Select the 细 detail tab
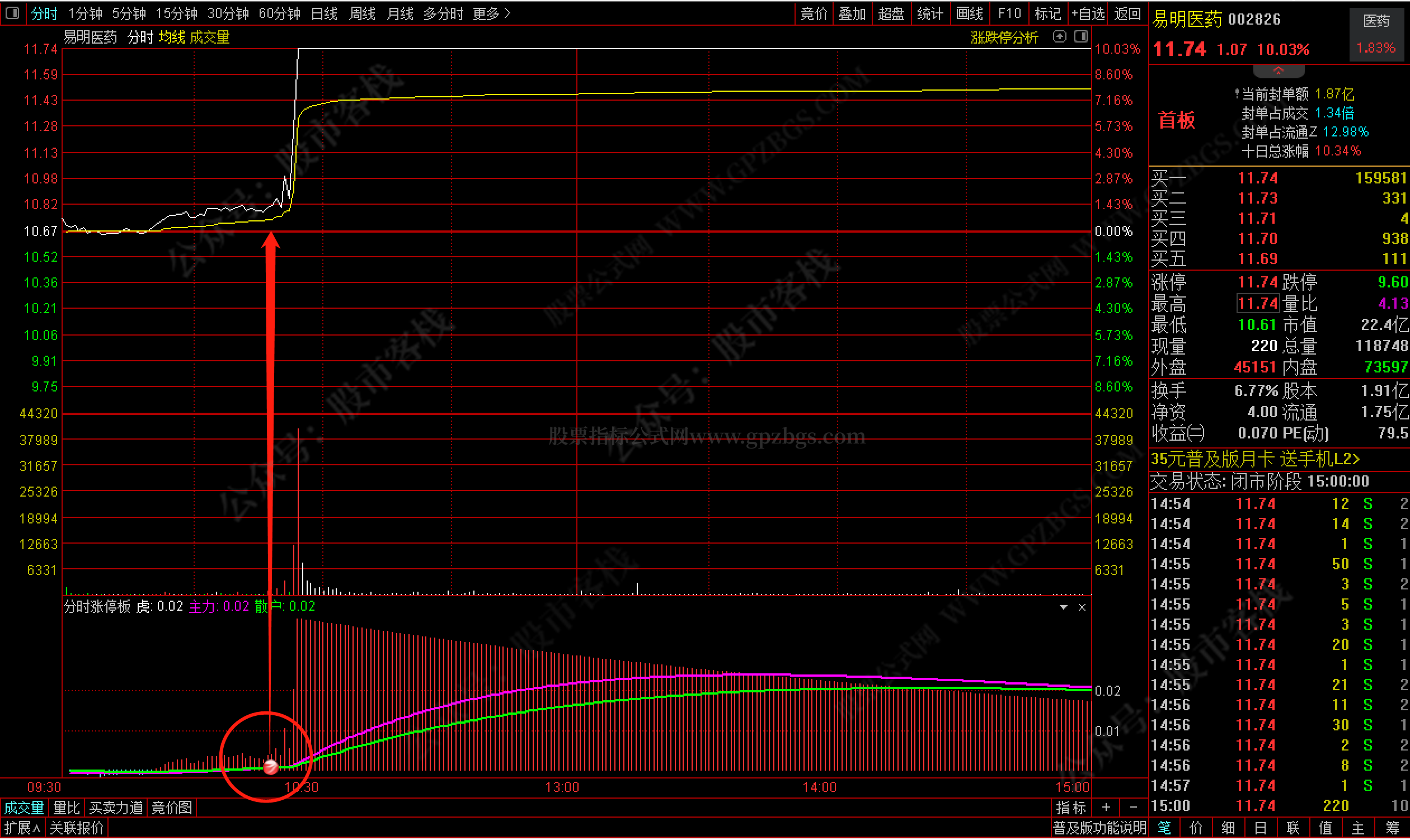This screenshot has width=1410, height=840. (x=1228, y=828)
